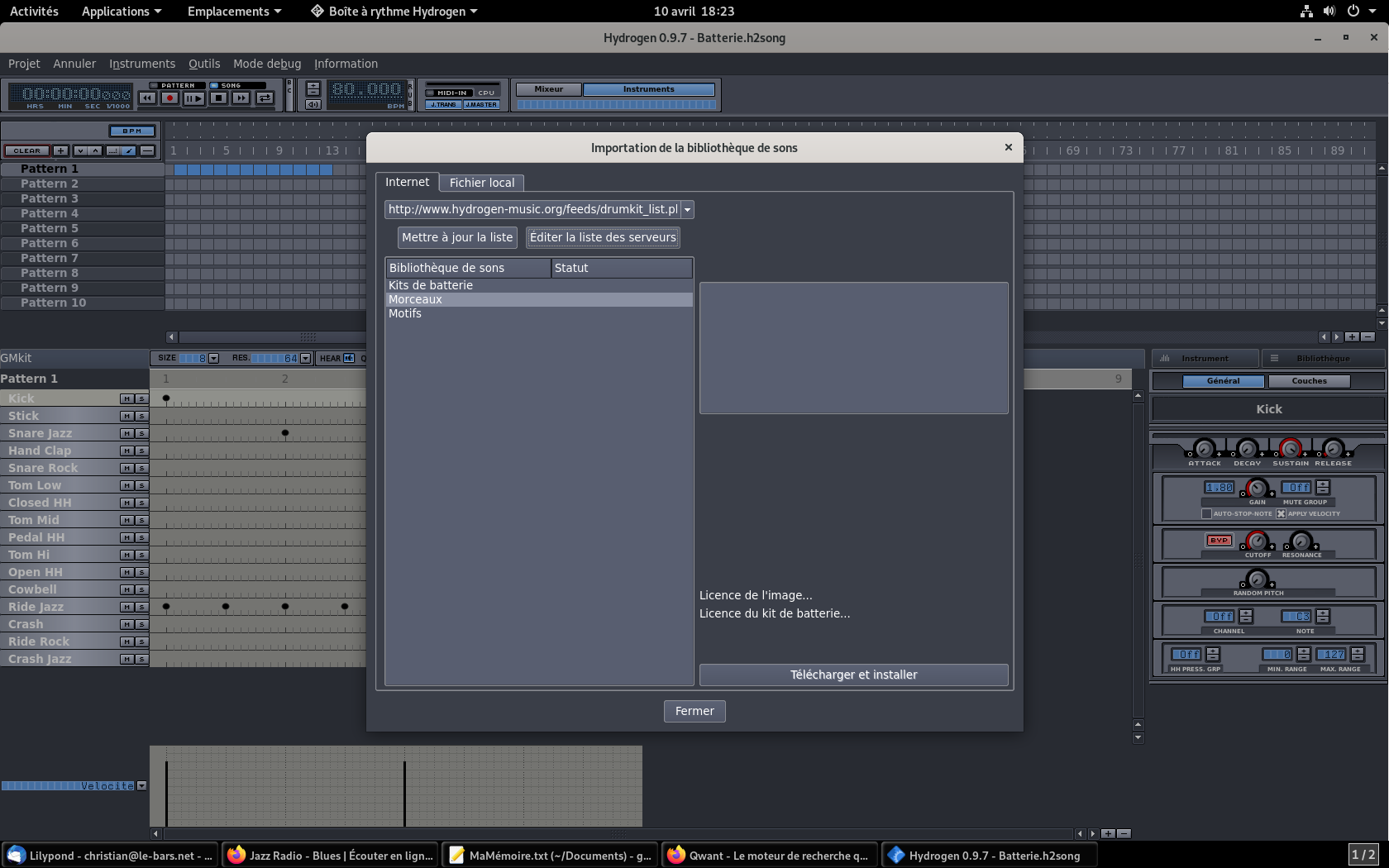Toggle the HEAR new notes speaker icon

tap(349, 358)
